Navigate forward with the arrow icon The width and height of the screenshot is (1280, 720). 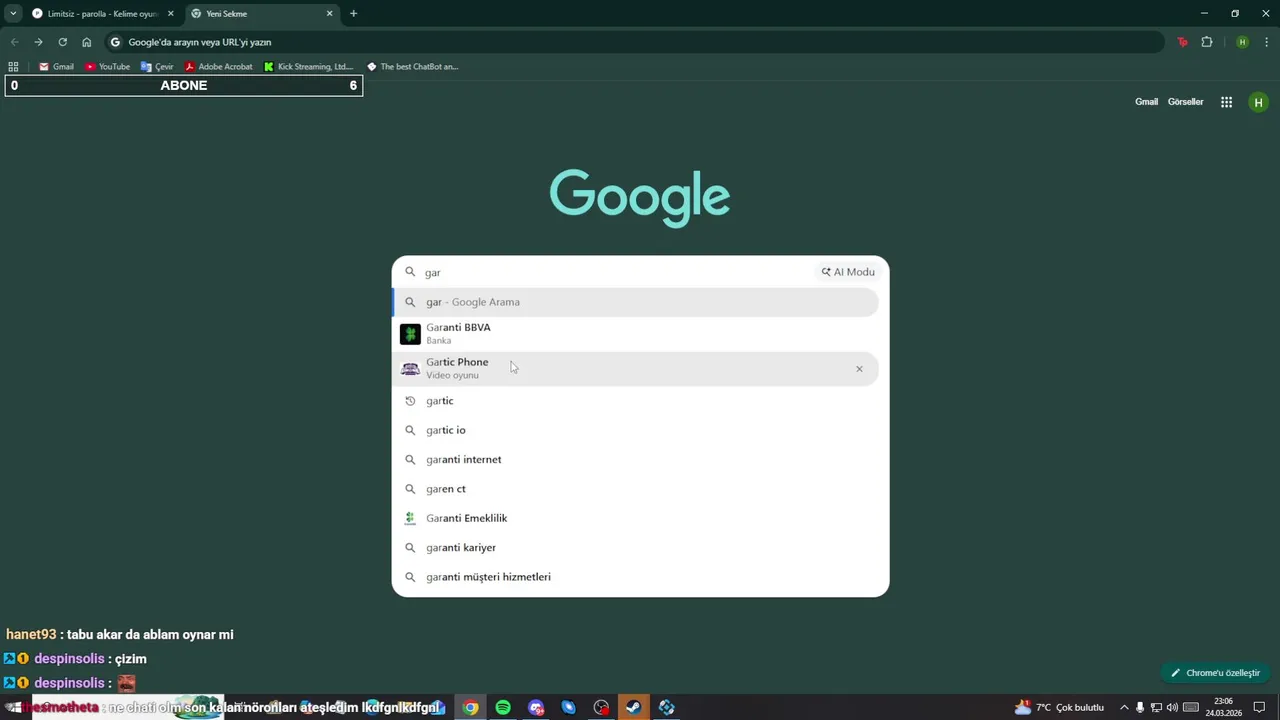point(38,42)
